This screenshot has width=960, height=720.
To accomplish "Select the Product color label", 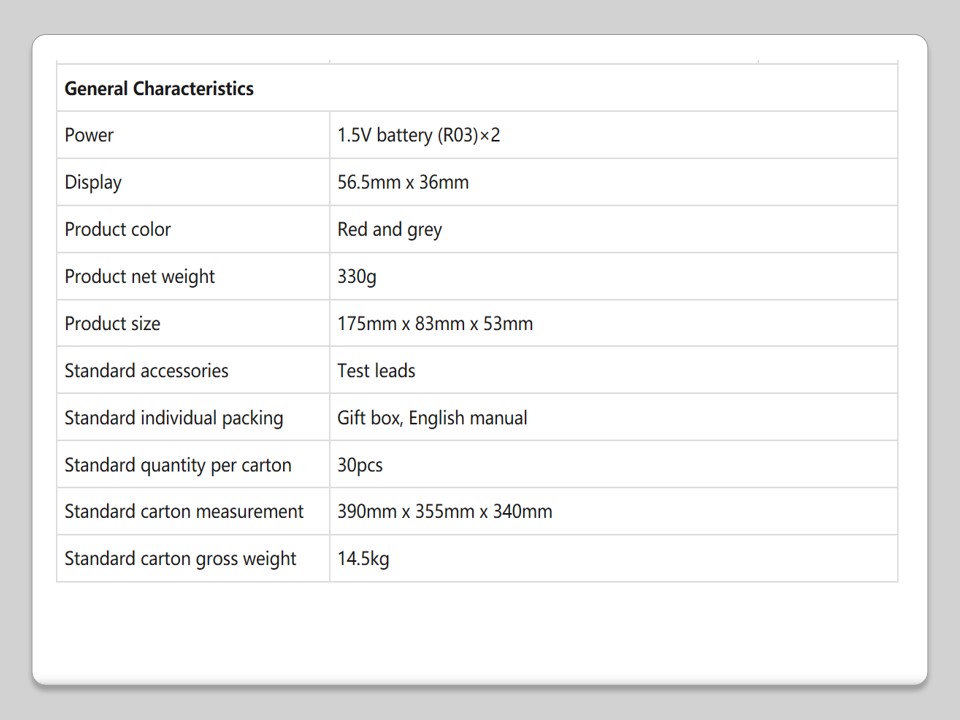I will (117, 229).
